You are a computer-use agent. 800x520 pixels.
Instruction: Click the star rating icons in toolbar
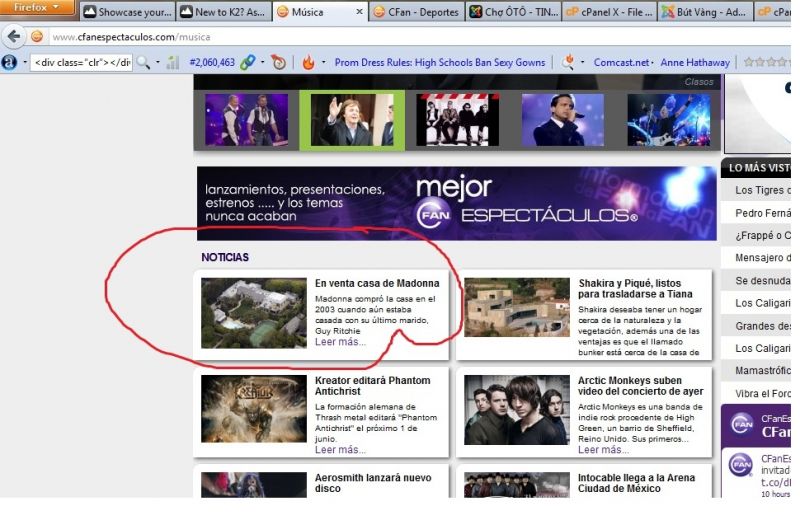(767, 62)
